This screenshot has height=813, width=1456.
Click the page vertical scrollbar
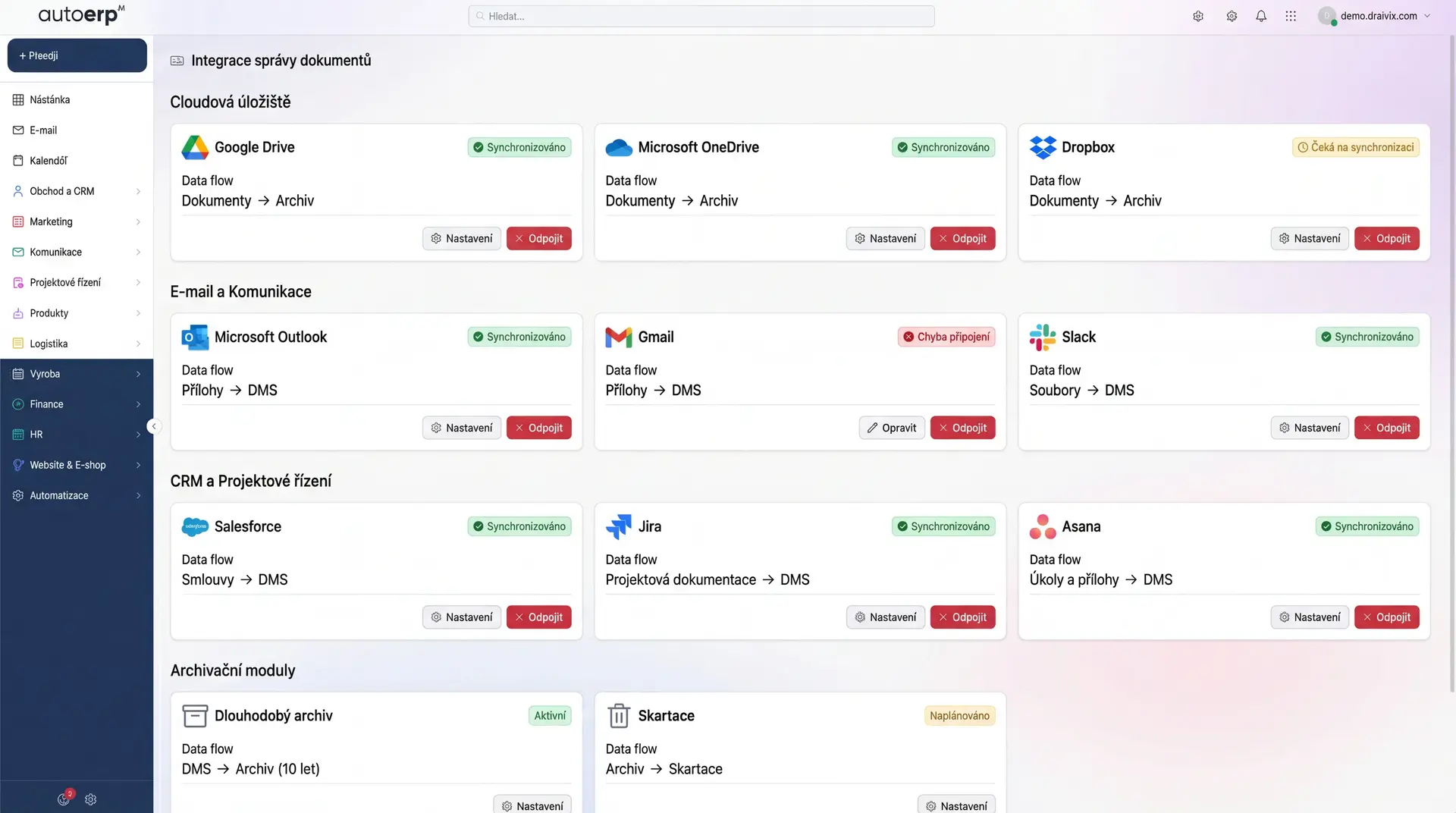click(x=1451, y=364)
